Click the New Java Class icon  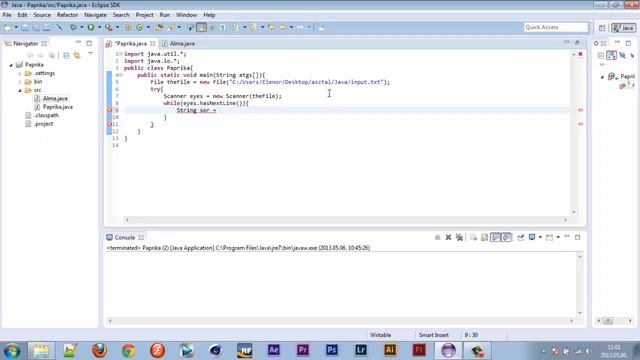tap(140, 27)
